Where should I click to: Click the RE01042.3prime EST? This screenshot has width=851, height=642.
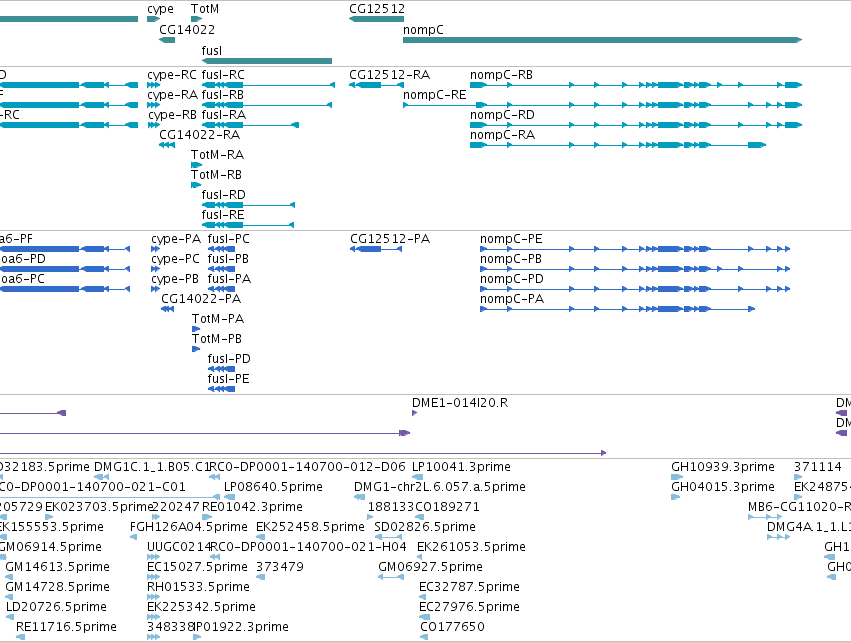(x=206, y=517)
